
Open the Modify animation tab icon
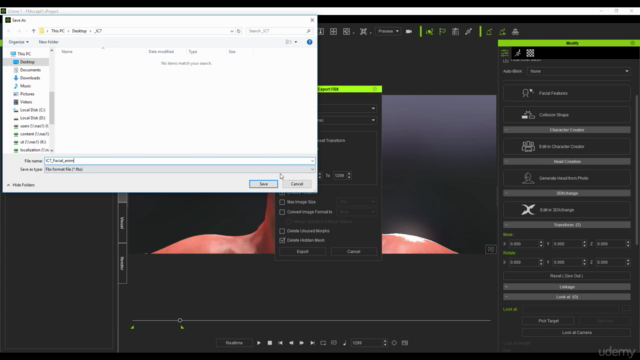click(518, 53)
